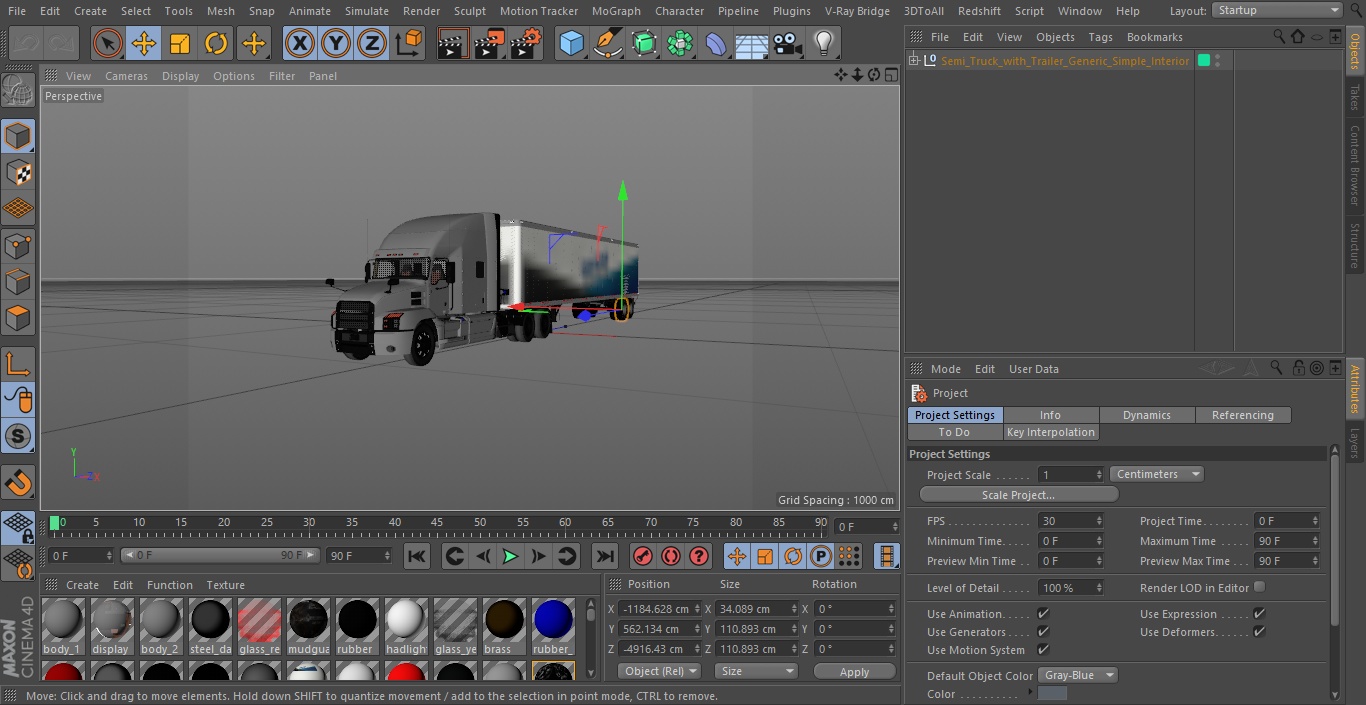Select Polygons mode cube icon
The height and width of the screenshot is (705, 1366).
[x=18, y=318]
